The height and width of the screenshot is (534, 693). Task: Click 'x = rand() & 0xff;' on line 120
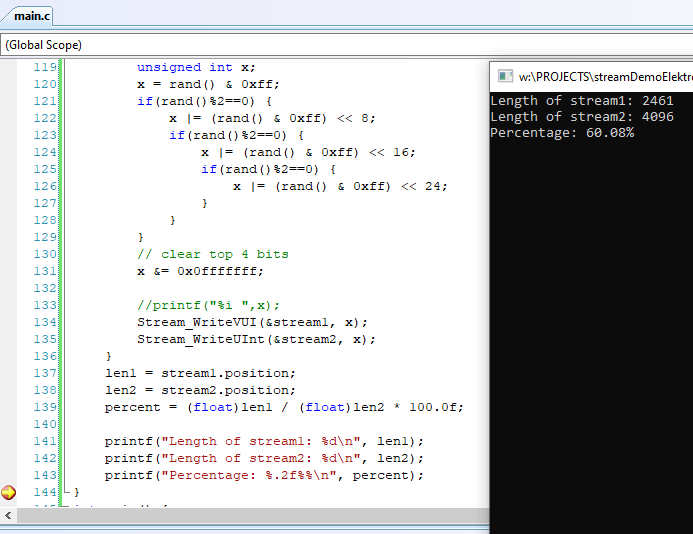coord(208,84)
